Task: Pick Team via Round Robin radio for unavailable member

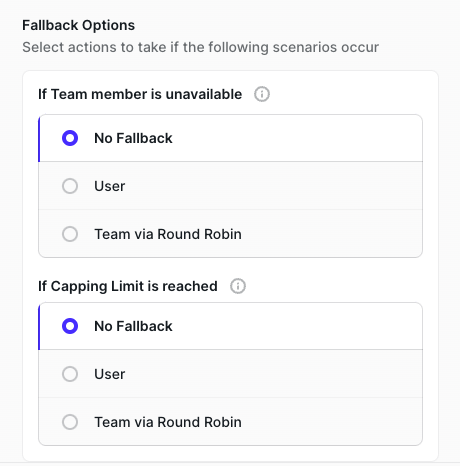Action: click(70, 234)
